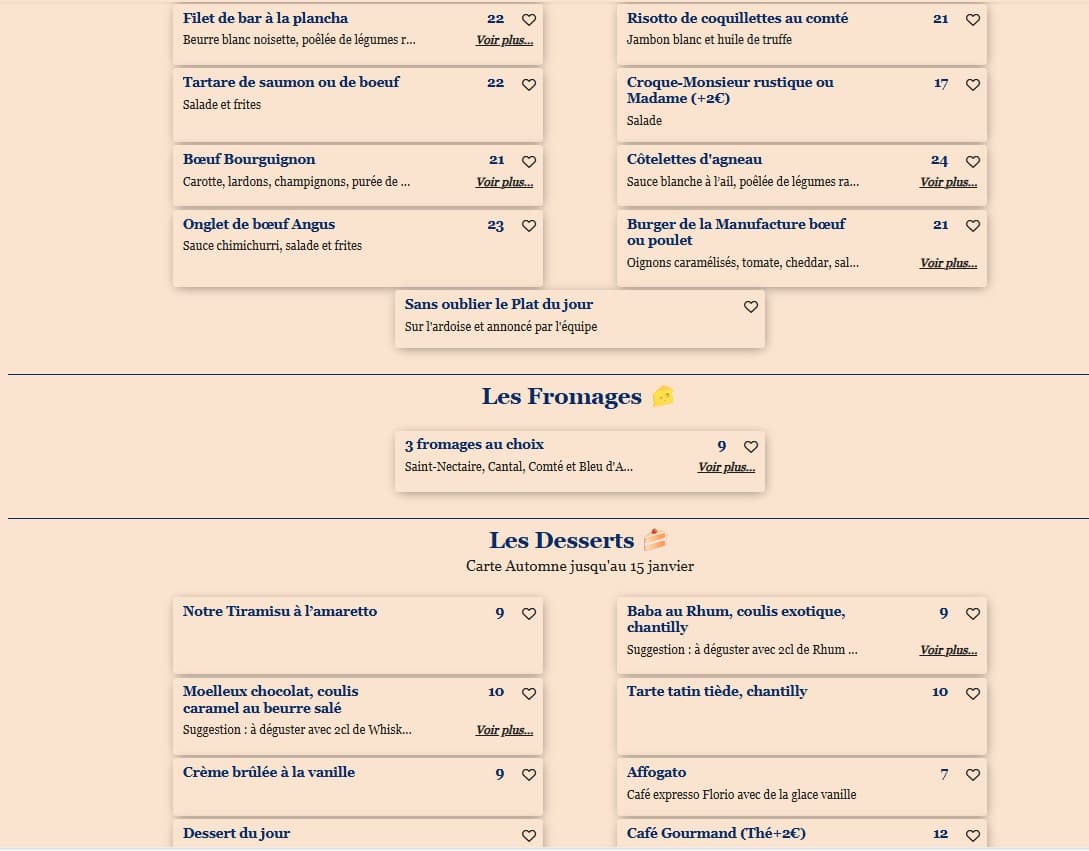Toggle the heart on Café Gourmand
This screenshot has width=1089, height=851.
click(973, 834)
